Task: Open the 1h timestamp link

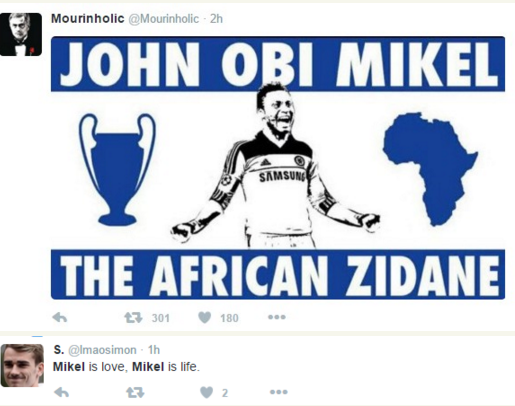Action: click(x=154, y=350)
